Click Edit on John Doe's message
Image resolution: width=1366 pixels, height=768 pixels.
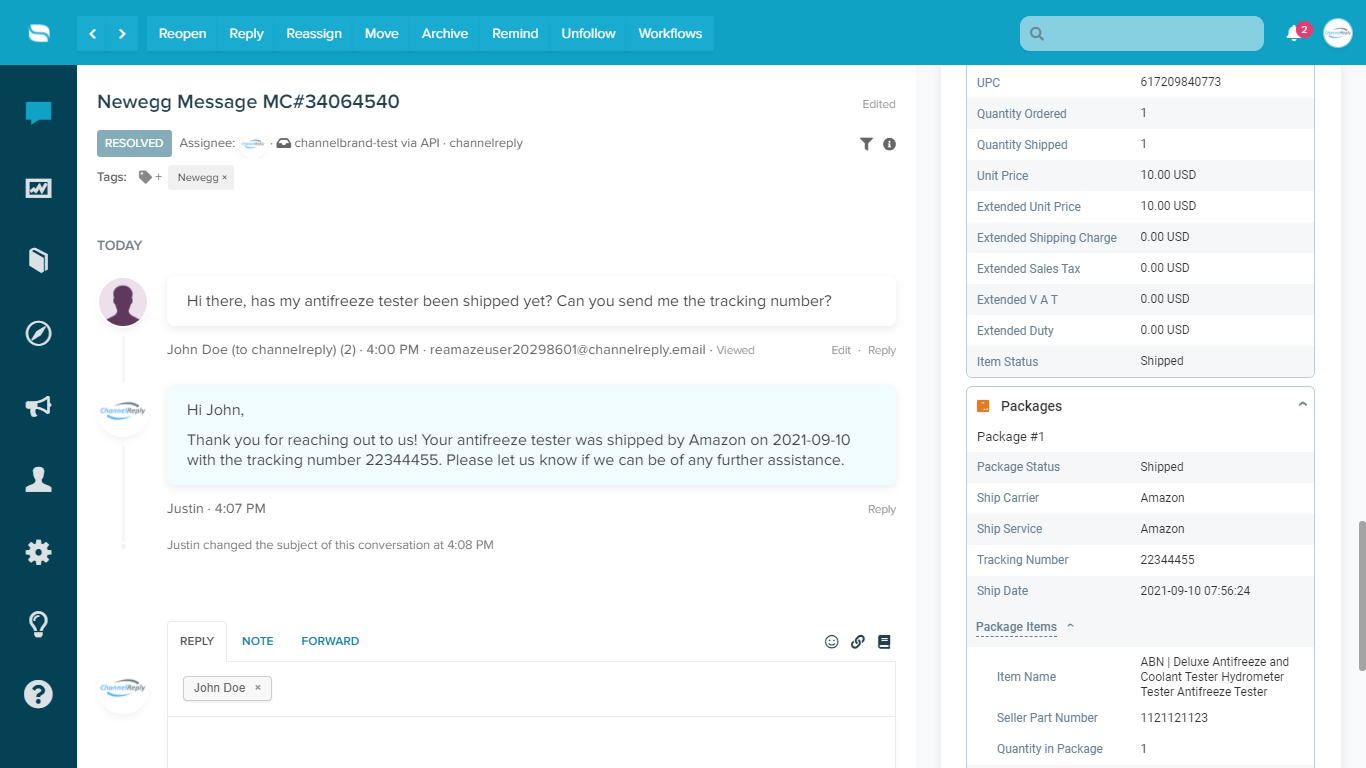tap(841, 350)
